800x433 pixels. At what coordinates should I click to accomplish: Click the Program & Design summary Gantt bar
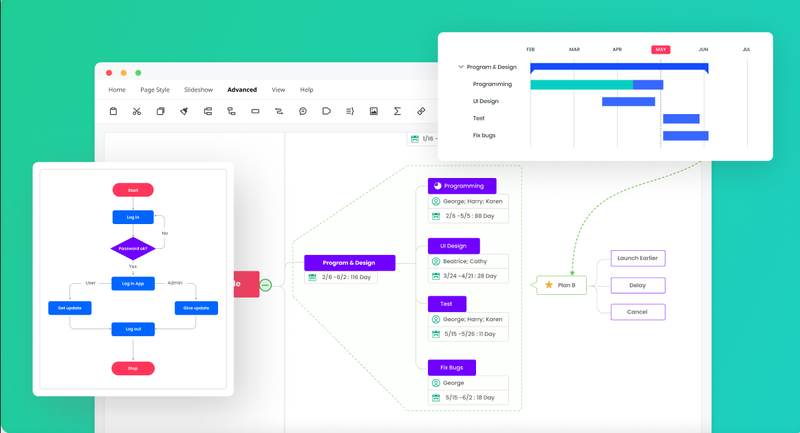point(619,67)
